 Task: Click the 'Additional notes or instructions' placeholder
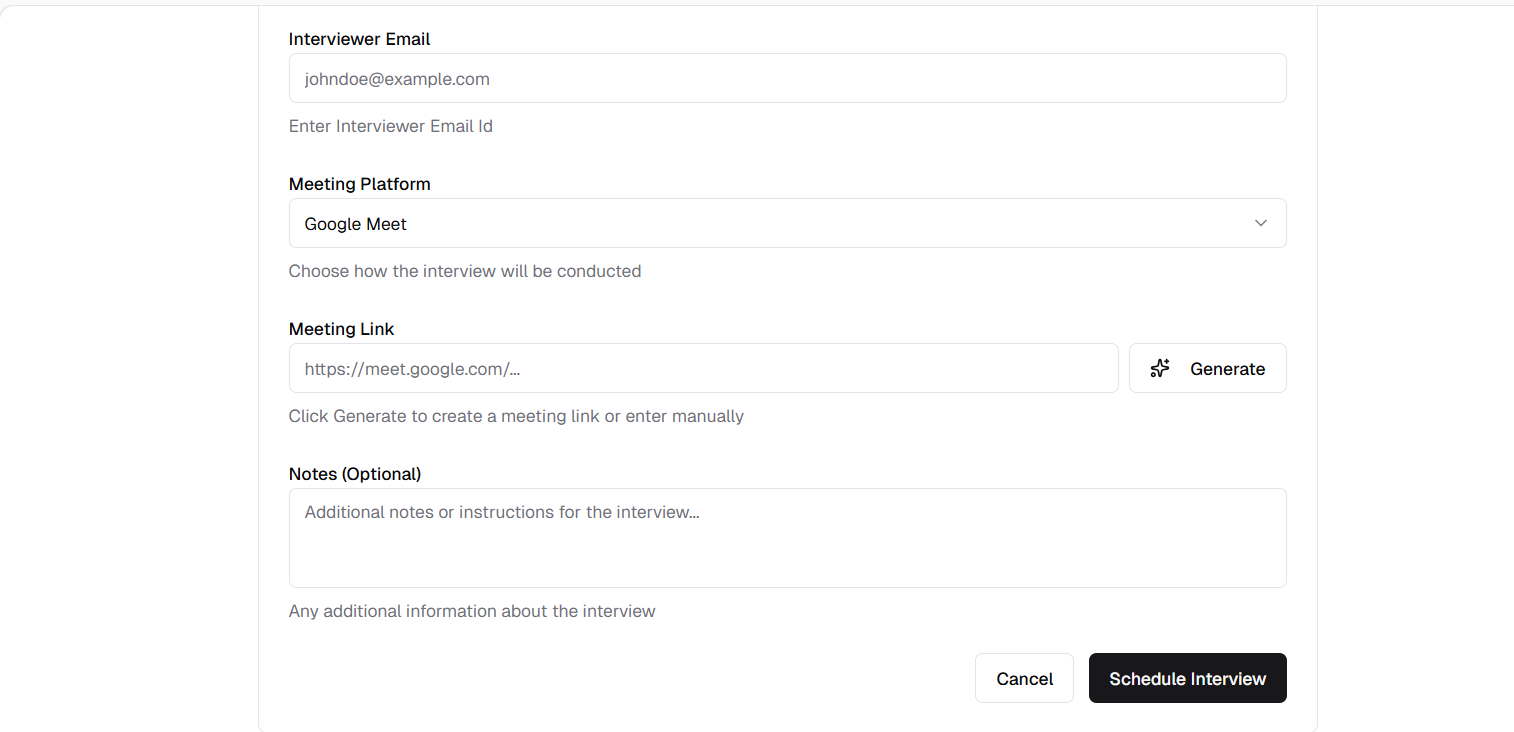pyautogui.click(x=501, y=512)
